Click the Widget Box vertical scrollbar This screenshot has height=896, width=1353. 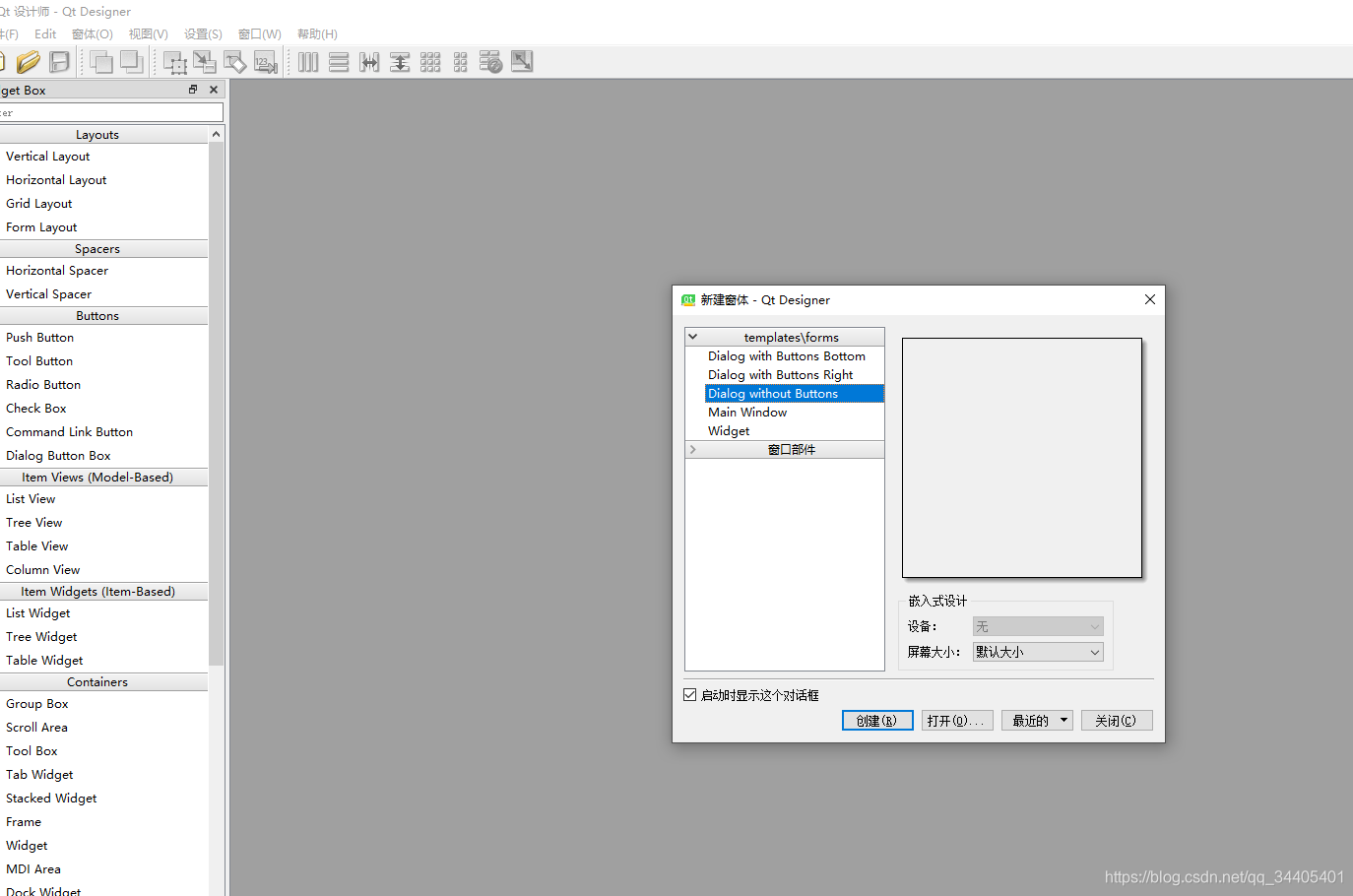tap(217, 404)
